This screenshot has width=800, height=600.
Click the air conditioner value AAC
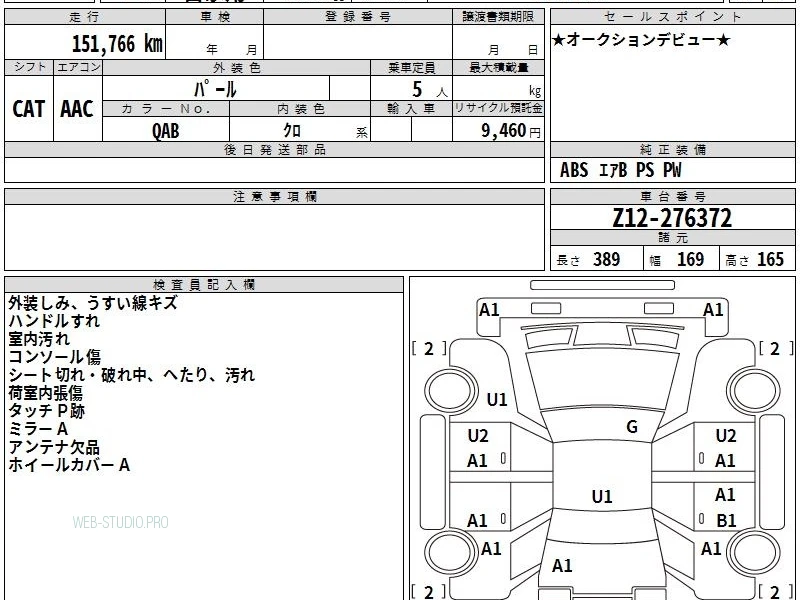point(77,109)
